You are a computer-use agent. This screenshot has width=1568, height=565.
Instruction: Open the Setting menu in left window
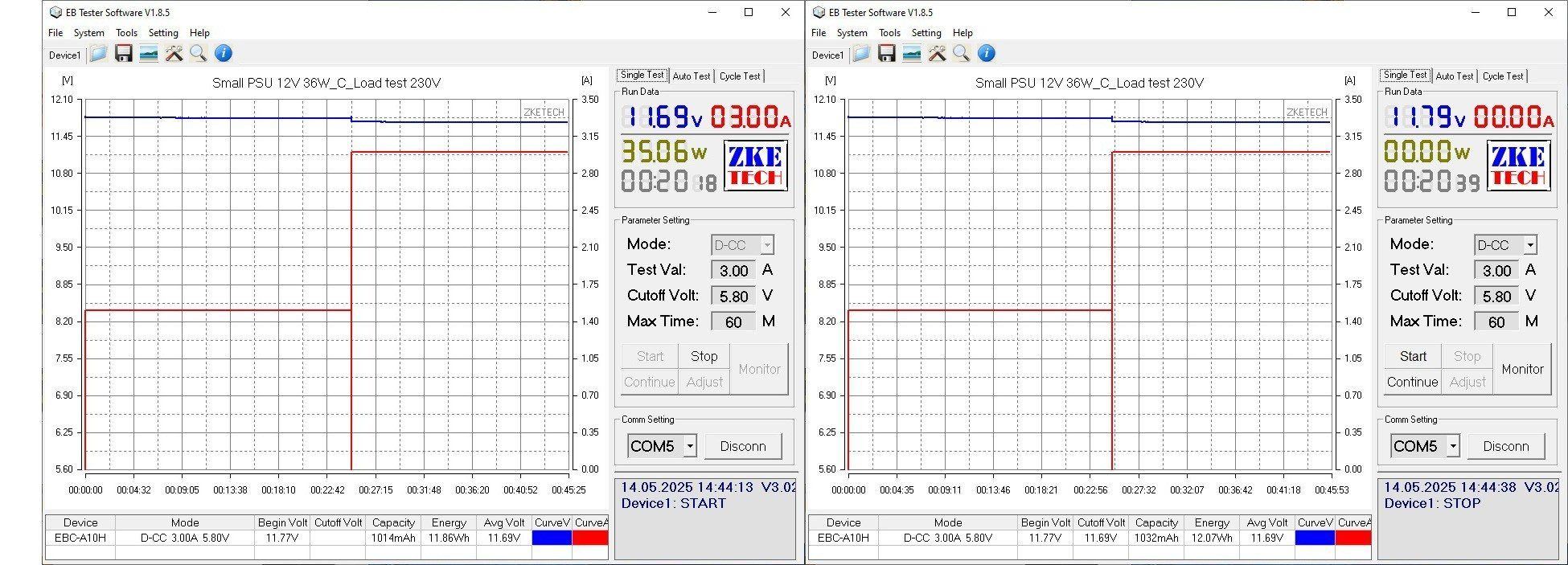pyautogui.click(x=163, y=33)
